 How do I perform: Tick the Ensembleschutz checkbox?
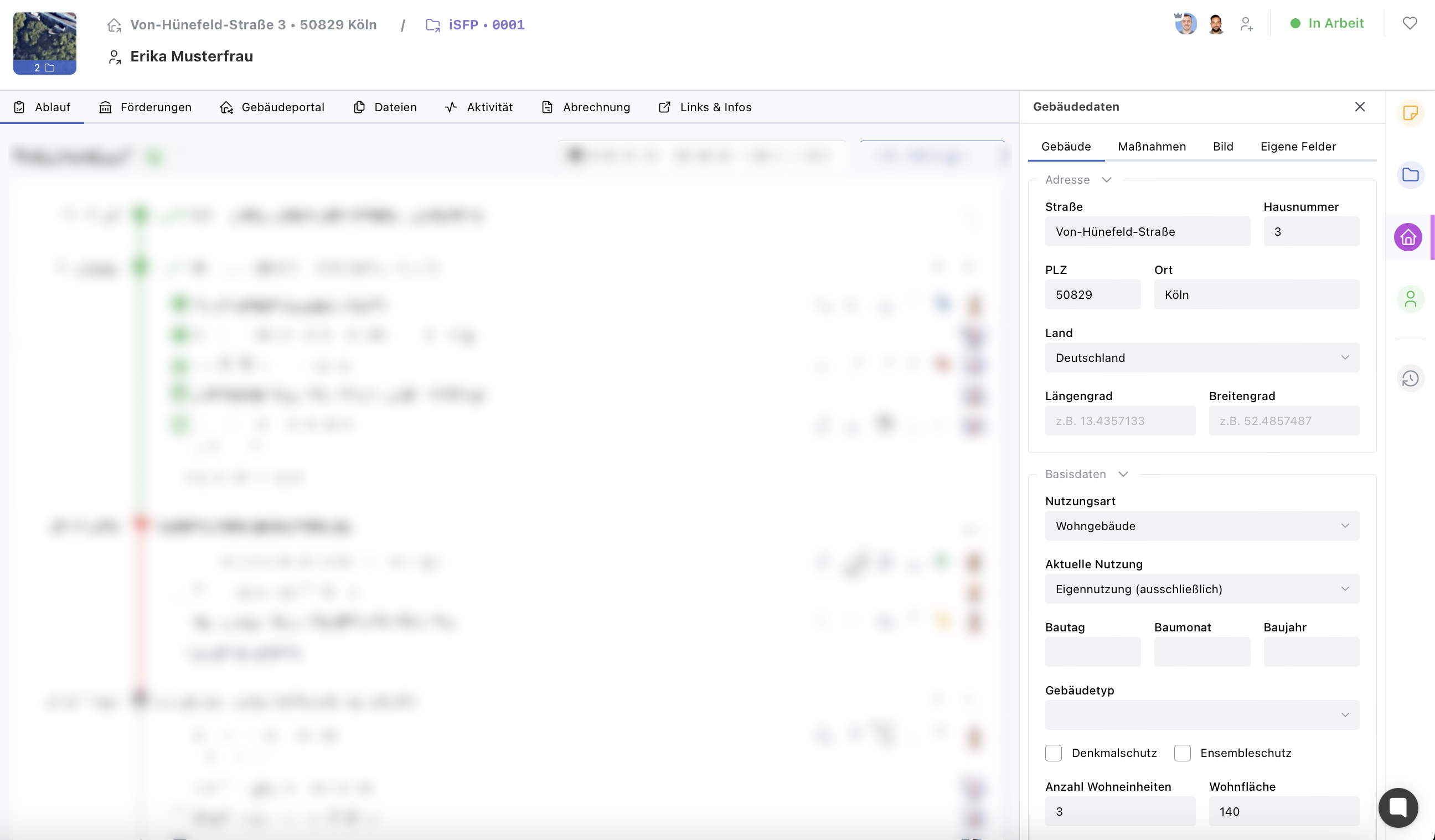point(1182,753)
